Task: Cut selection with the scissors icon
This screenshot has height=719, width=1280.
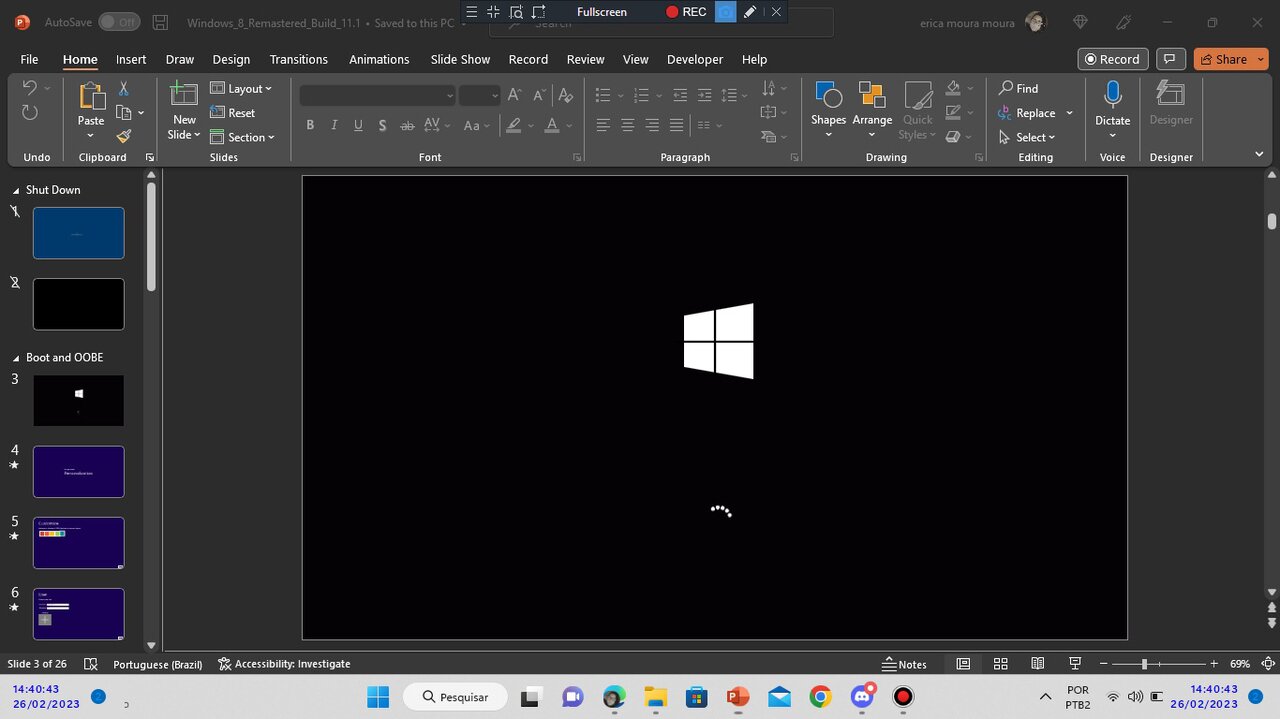Action: coord(124,89)
